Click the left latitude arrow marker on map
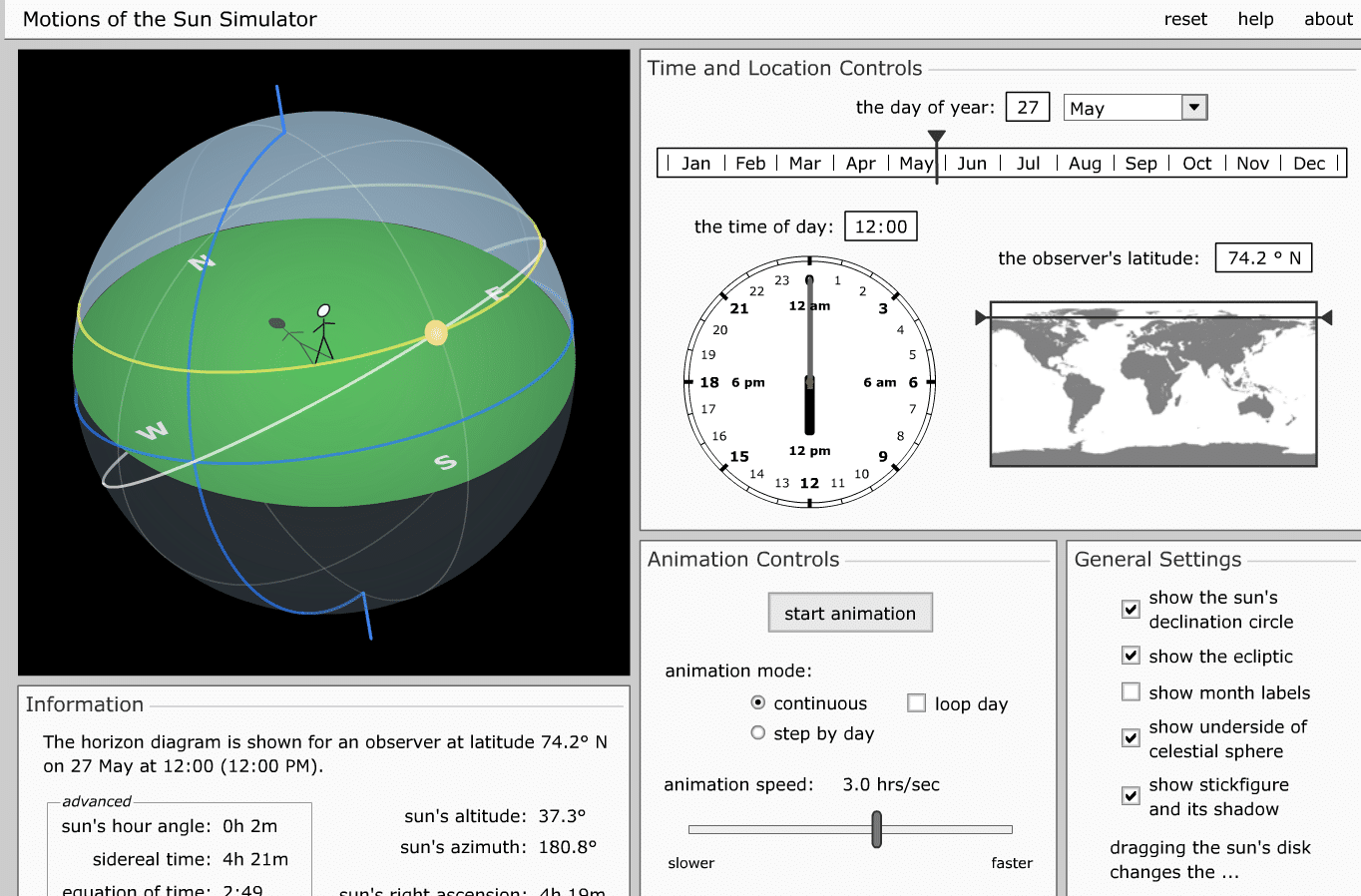1361x896 pixels. 982,317
